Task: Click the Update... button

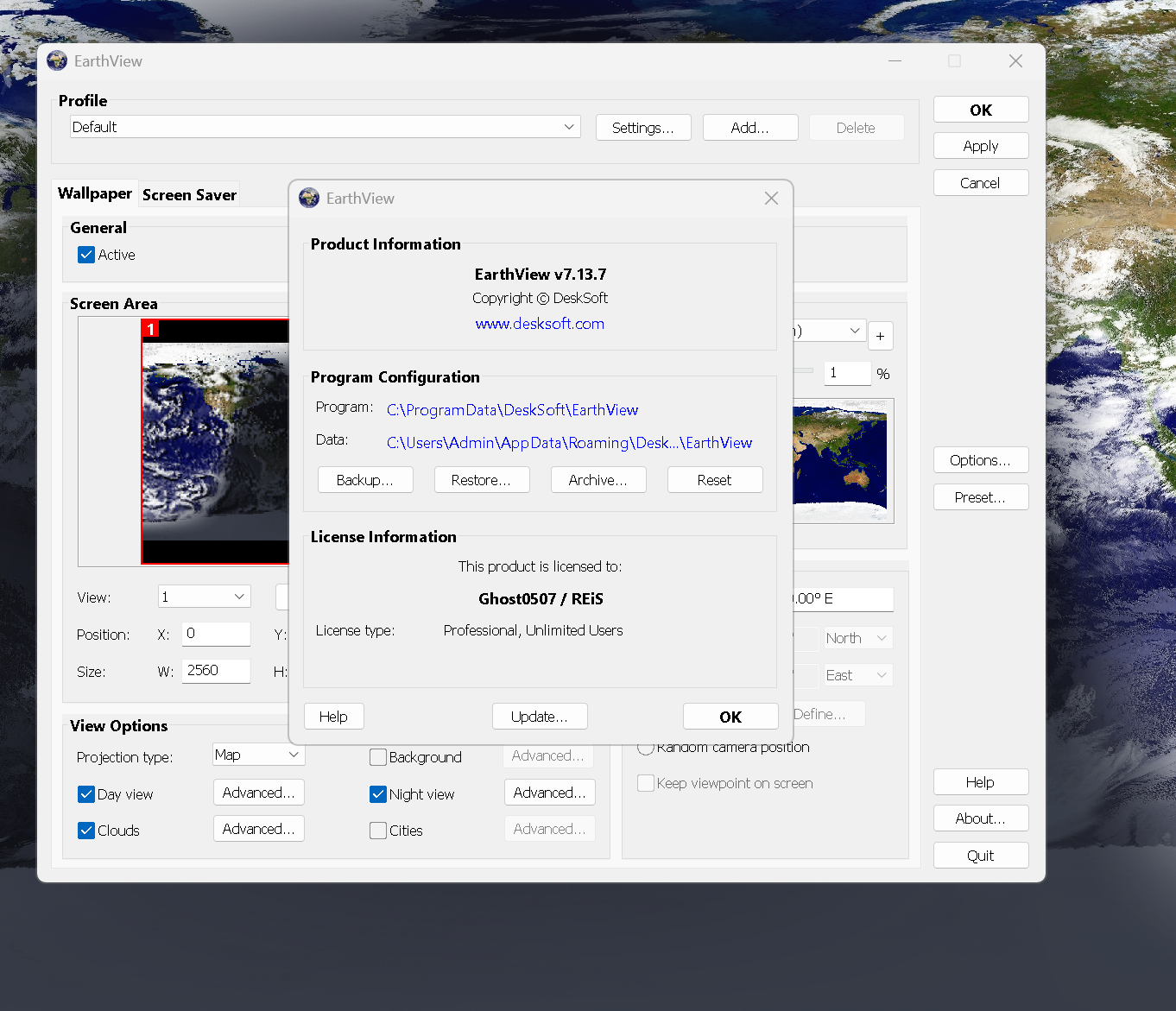Action: pyautogui.click(x=540, y=717)
